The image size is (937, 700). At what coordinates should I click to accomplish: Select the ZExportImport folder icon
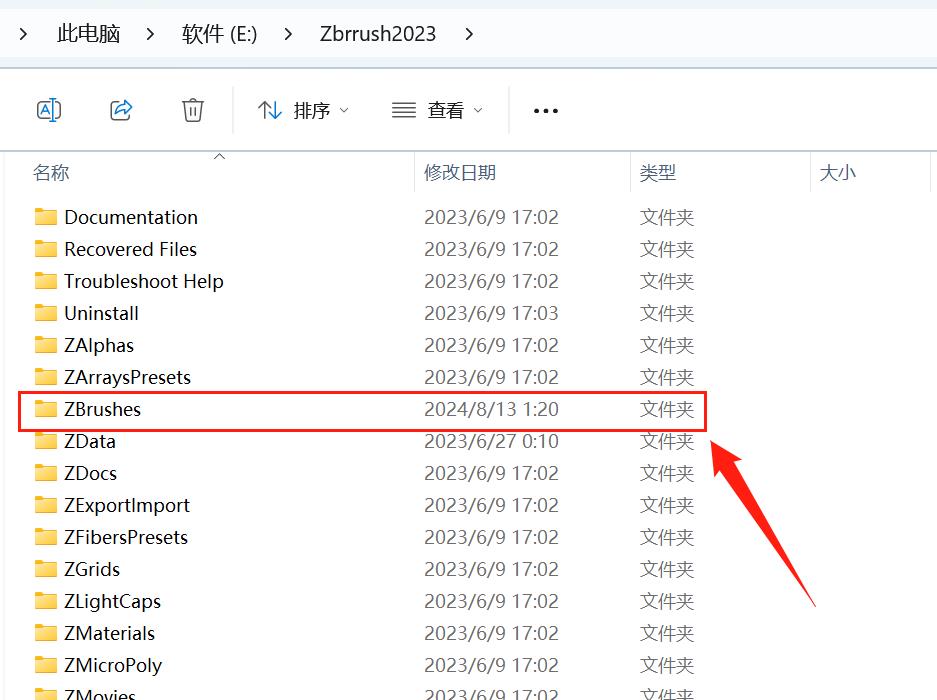pyautogui.click(x=46, y=505)
